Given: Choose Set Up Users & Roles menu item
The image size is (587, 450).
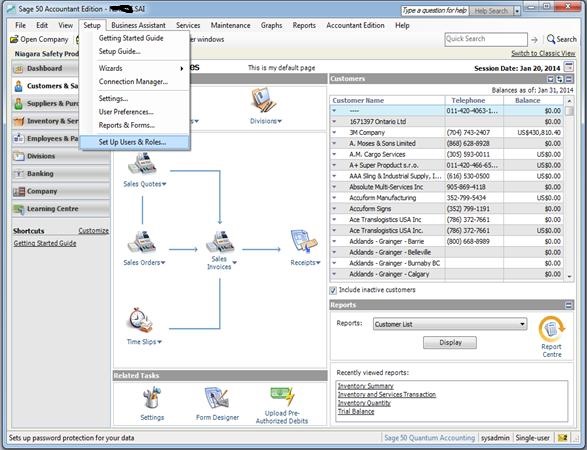Looking at the screenshot, I should pyautogui.click(x=135, y=142).
